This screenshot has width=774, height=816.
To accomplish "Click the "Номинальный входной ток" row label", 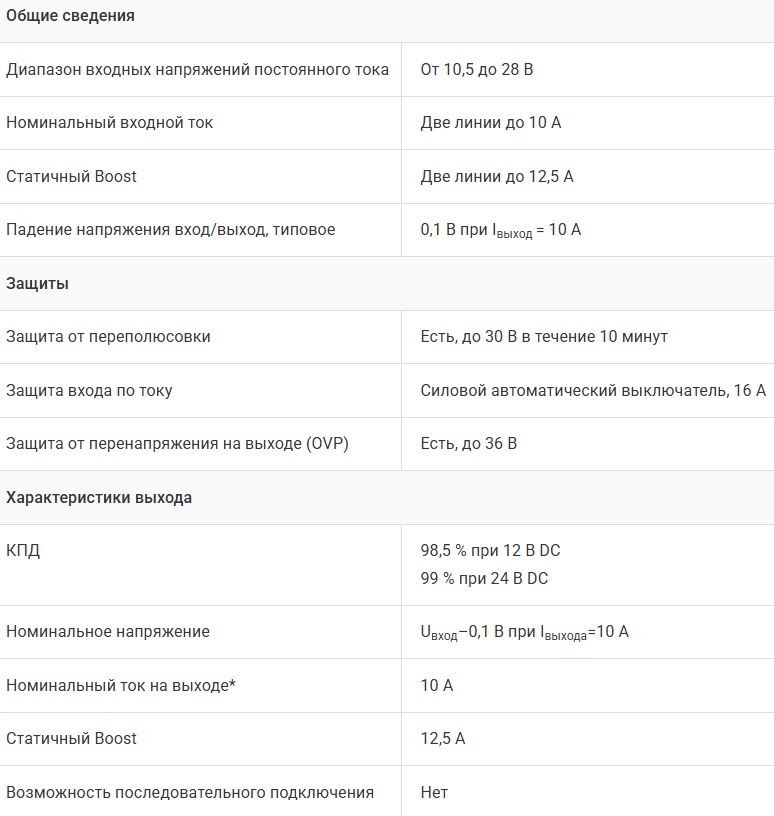I will [x=109, y=123].
